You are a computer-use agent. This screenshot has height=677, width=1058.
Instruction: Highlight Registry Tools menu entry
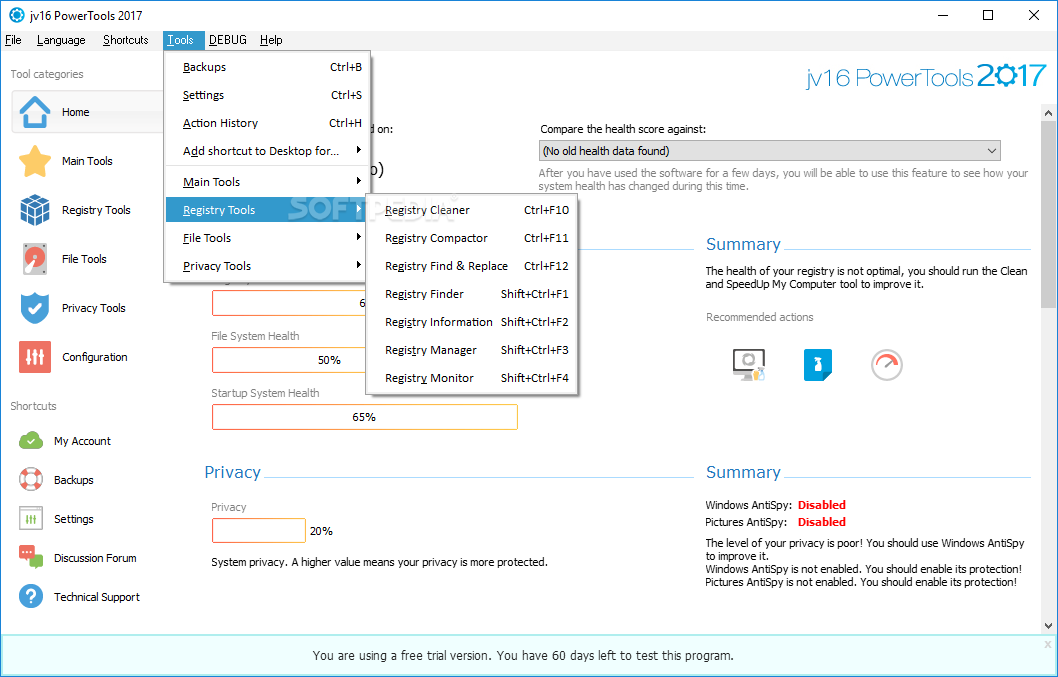pyautogui.click(x=267, y=210)
